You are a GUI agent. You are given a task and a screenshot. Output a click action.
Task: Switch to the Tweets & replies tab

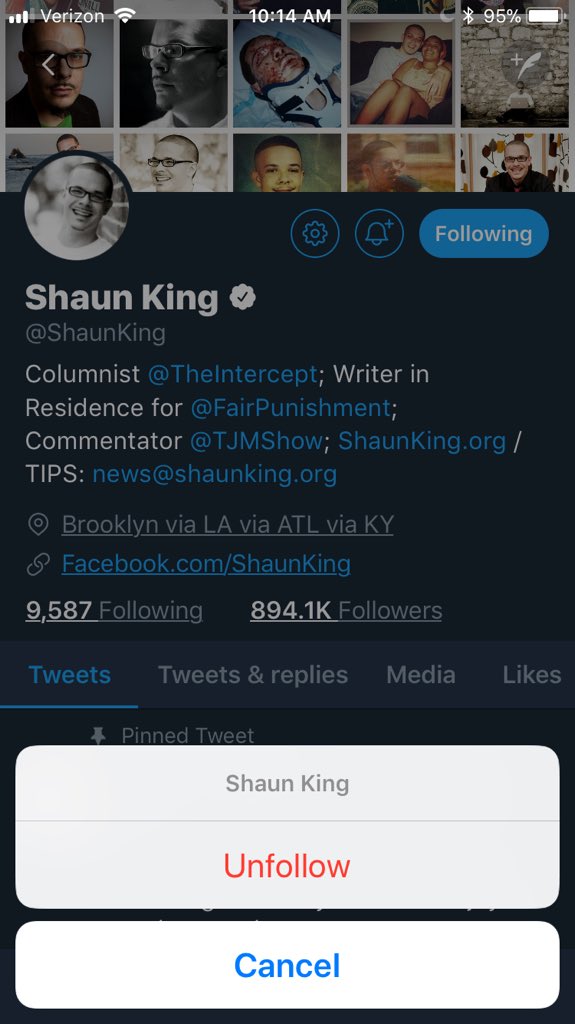253,675
